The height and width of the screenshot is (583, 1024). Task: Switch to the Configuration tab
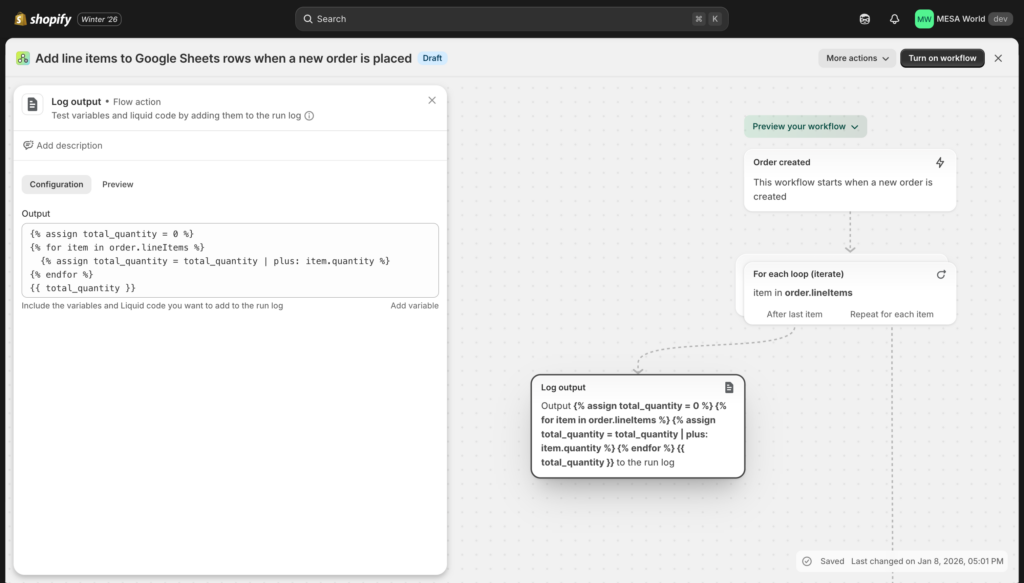pyautogui.click(x=56, y=184)
